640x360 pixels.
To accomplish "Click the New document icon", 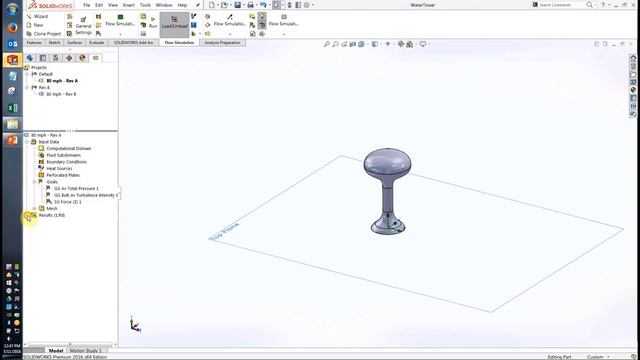I will click(x=211, y=5).
